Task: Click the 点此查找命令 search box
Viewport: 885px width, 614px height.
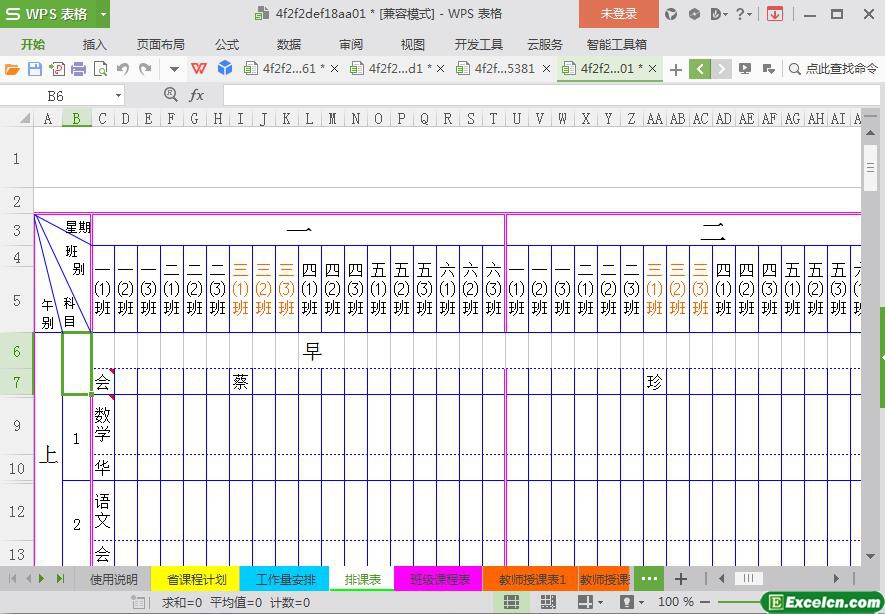Action: coord(832,69)
